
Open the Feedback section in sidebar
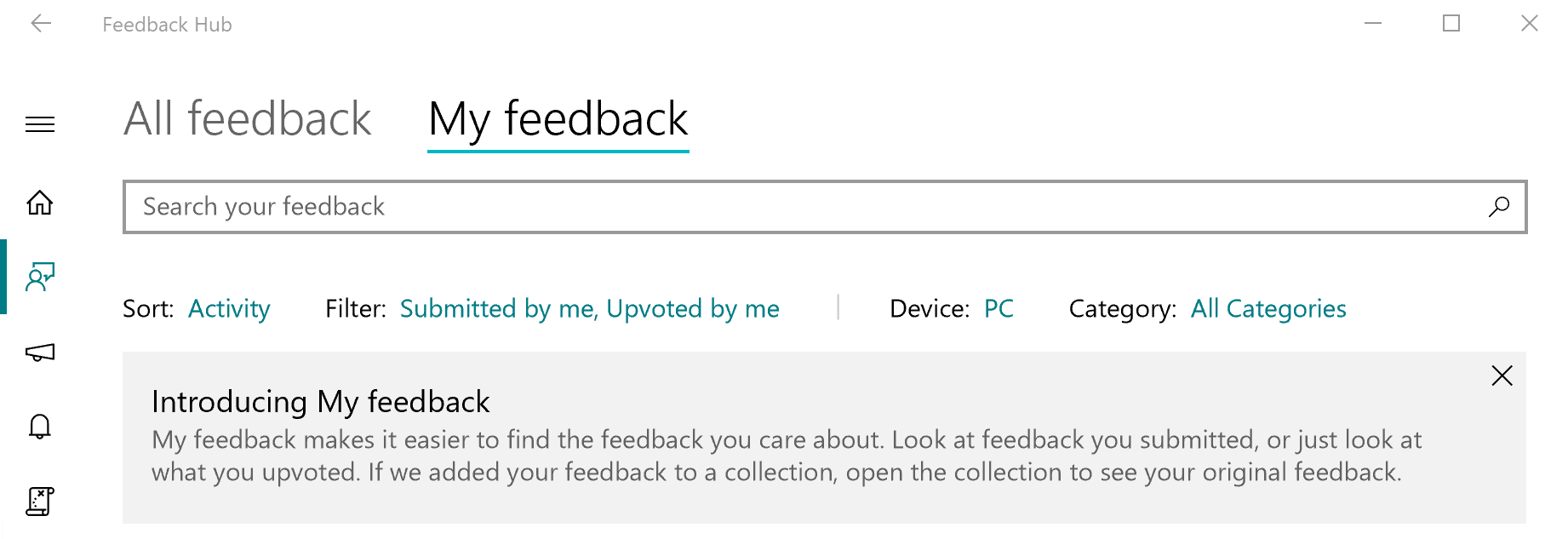click(40, 277)
